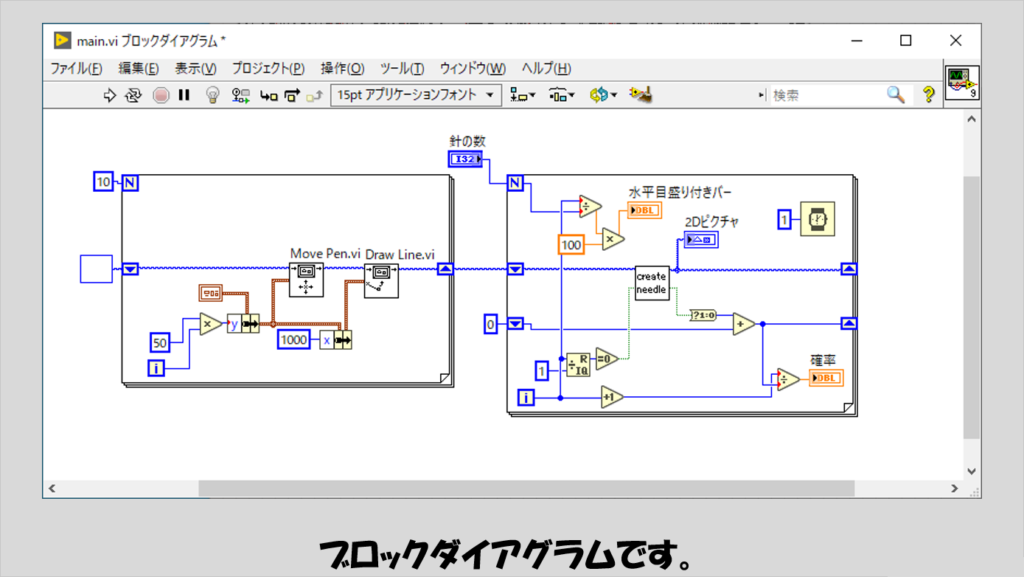Click the Move Pen.vi node
The width and height of the screenshot is (1024, 577).
tap(305, 280)
